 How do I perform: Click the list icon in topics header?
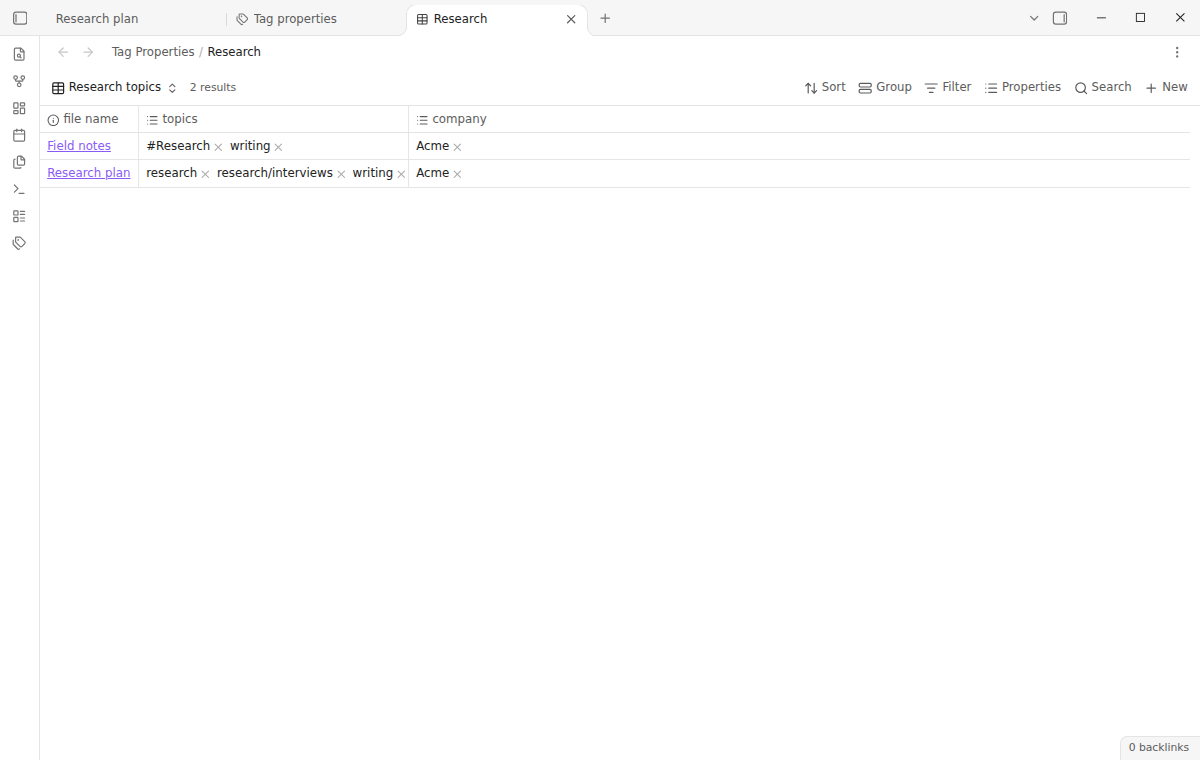click(152, 120)
